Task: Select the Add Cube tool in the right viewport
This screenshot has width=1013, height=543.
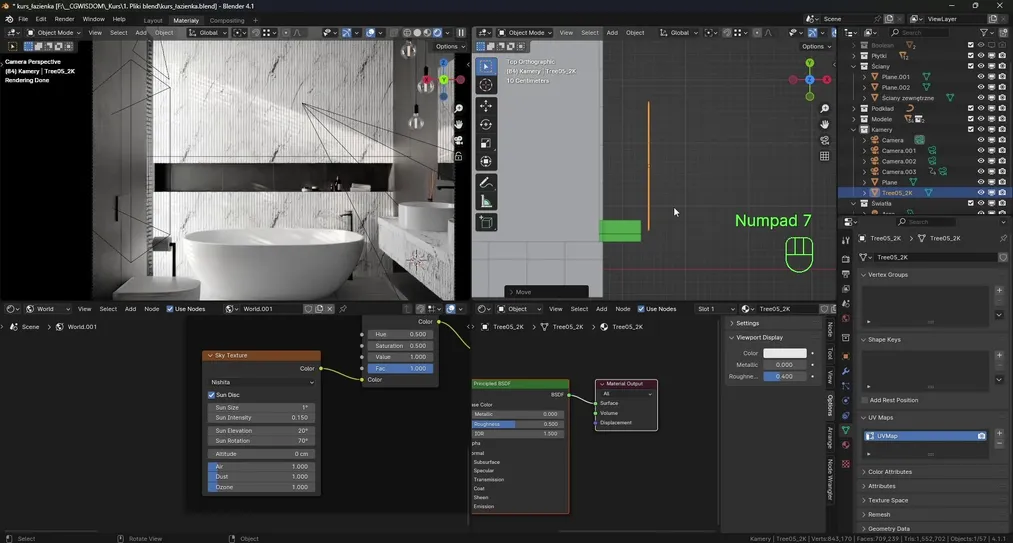Action: pos(485,223)
